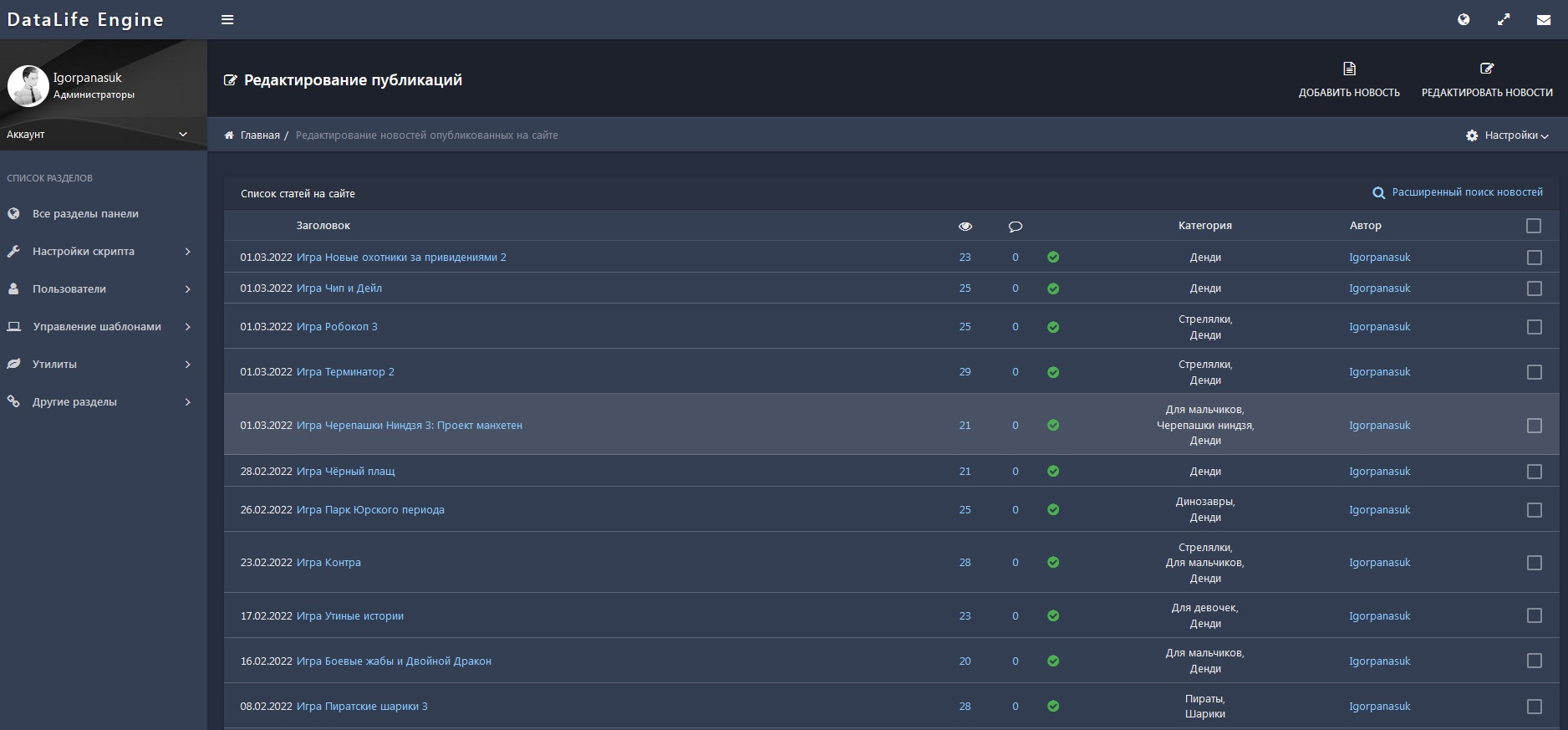This screenshot has height=730, width=1568.
Task: Click the add news document icon
Action: [1349, 69]
